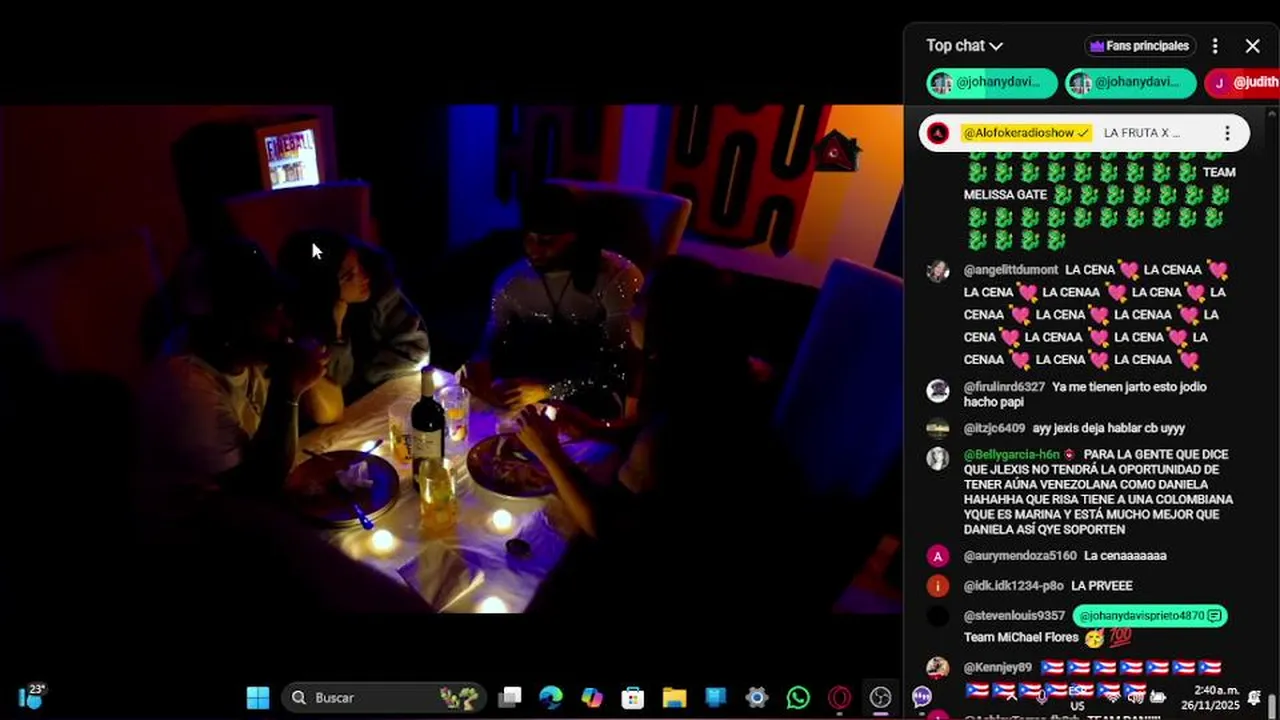1280x720 pixels.
Task: Click the 'LA PRVEEE' chat message
Action: click(x=1101, y=586)
